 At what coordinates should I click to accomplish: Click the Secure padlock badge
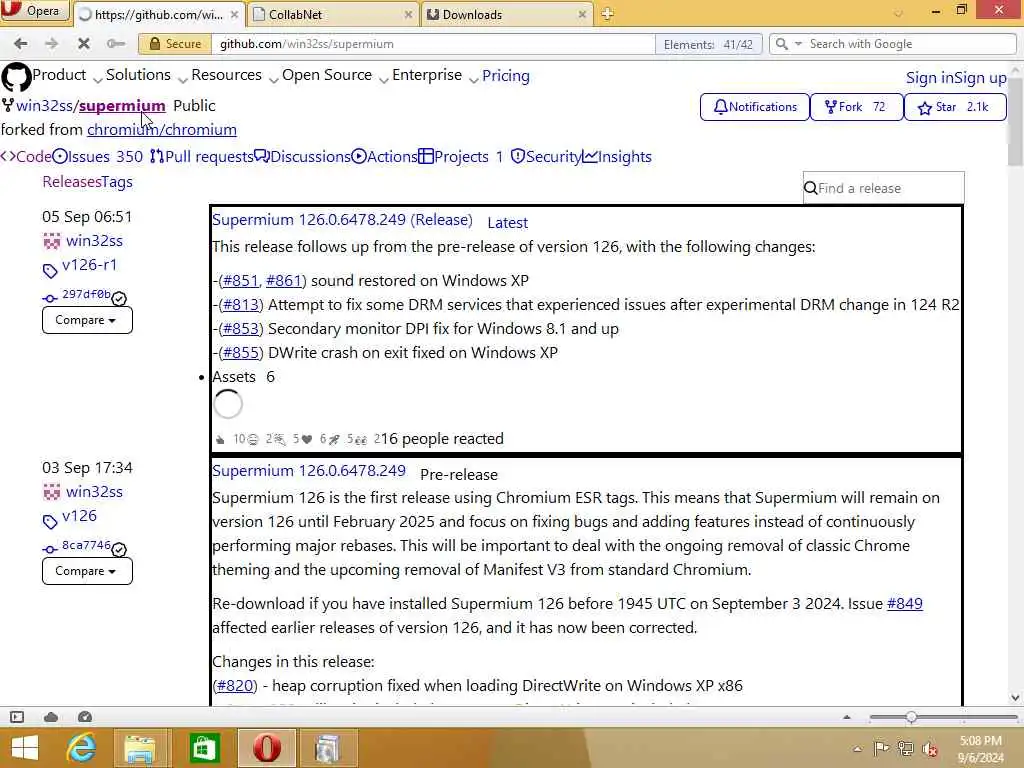pos(175,44)
